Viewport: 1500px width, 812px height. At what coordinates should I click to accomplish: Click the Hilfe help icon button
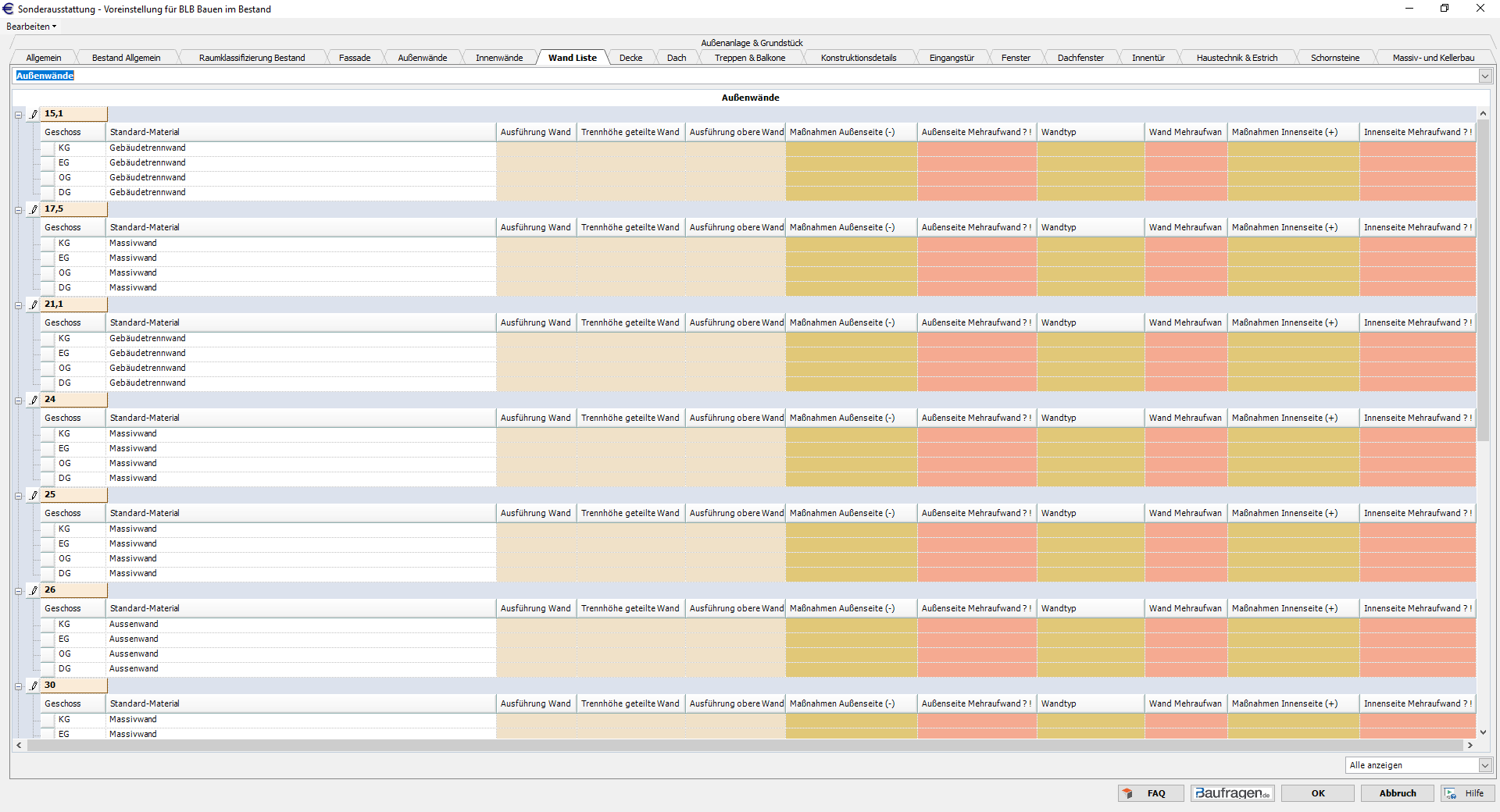(1451, 793)
